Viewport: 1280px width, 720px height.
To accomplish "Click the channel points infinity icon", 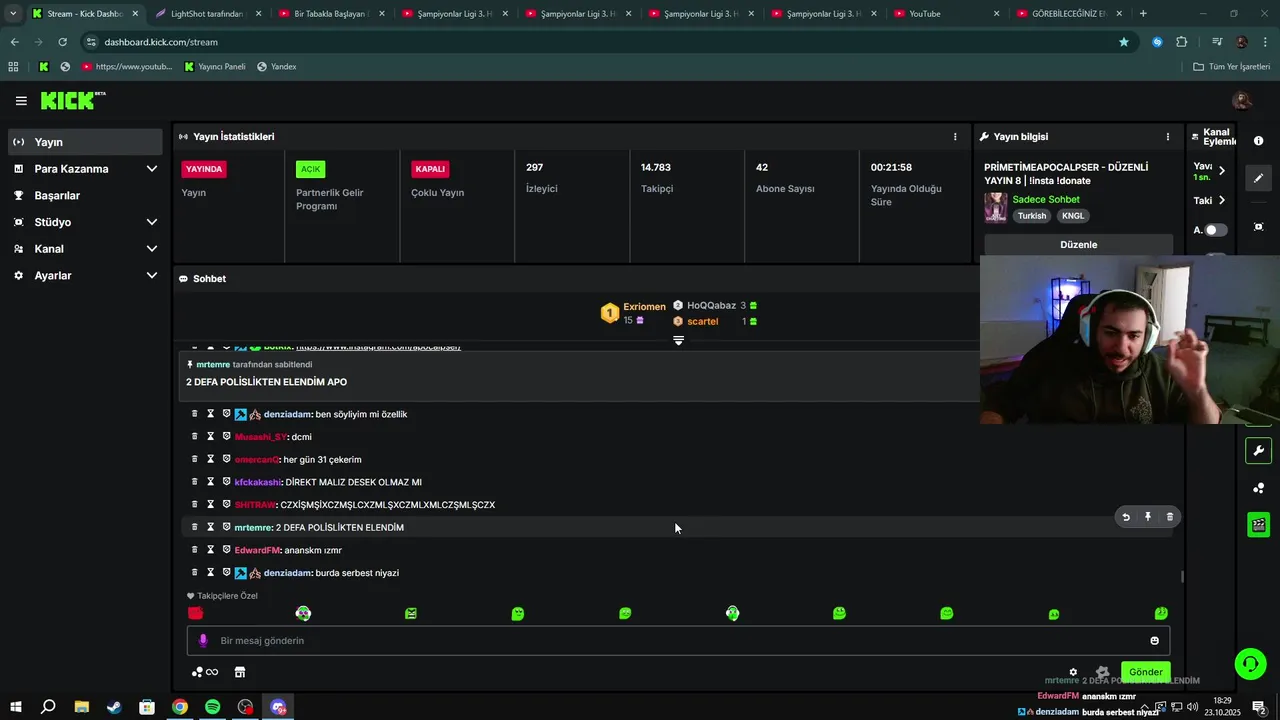I will (x=205, y=672).
